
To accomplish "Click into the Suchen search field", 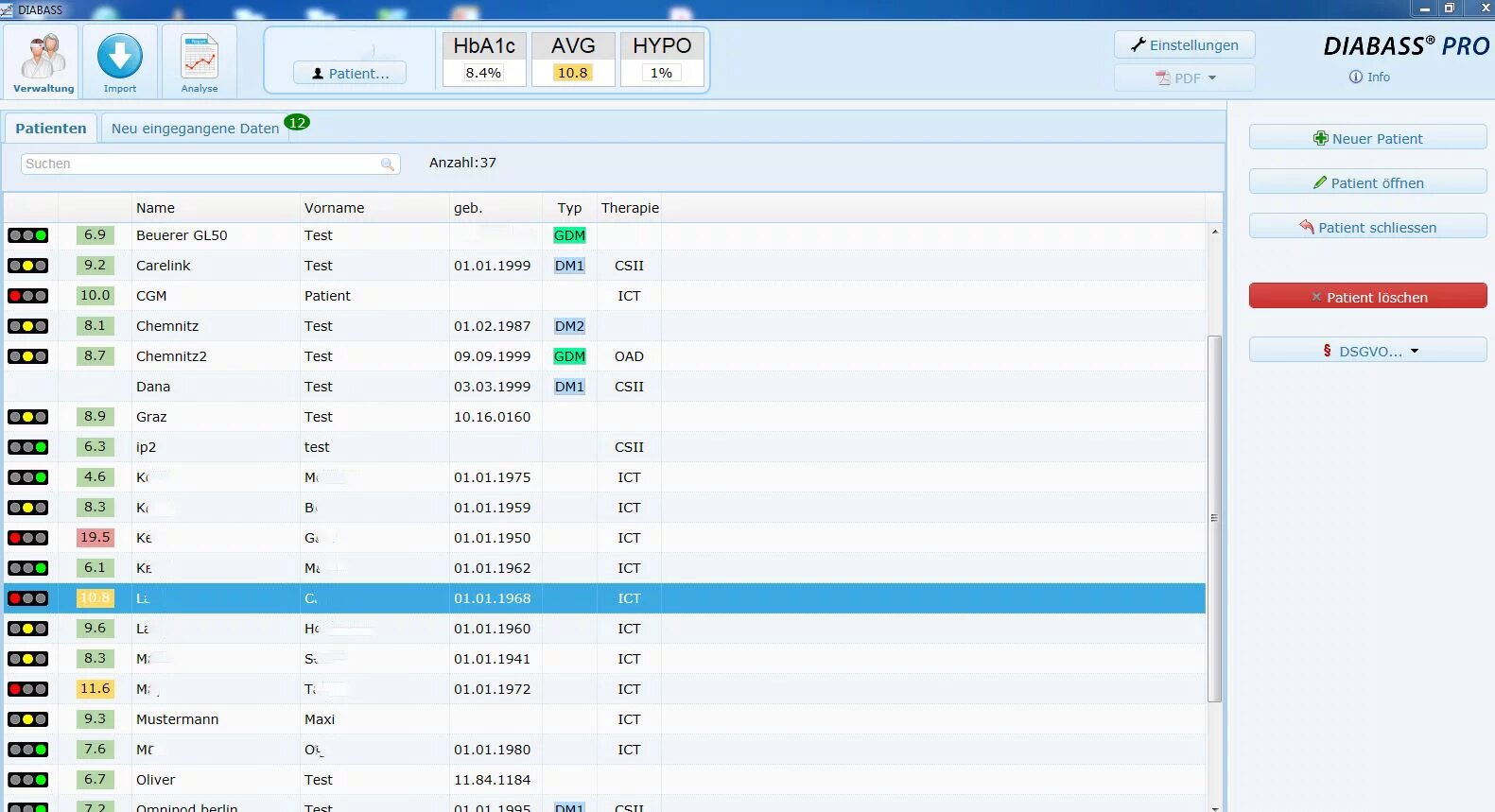I will (210, 164).
